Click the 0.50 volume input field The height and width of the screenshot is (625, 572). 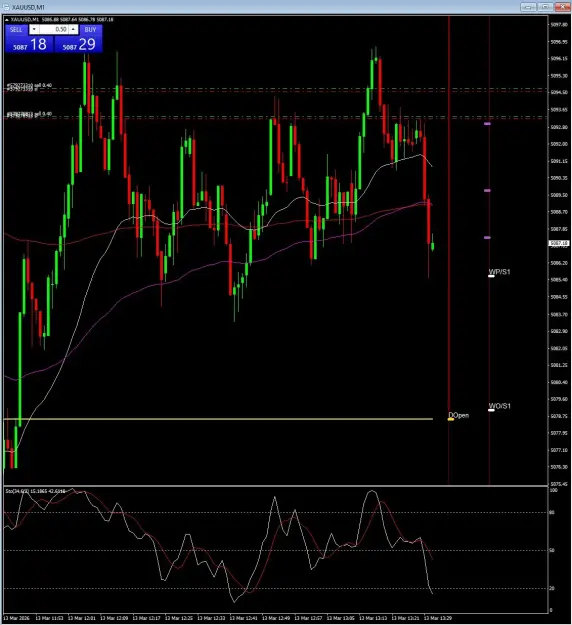pyautogui.click(x=54, y=29)
